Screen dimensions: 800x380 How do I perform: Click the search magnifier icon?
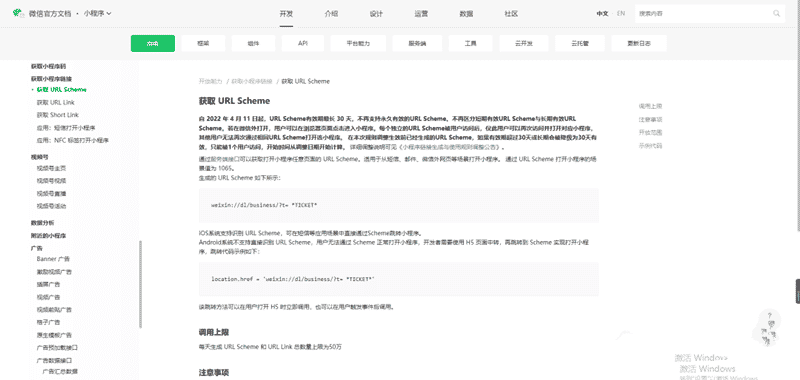pyautogui.click(x=777, y=14)
